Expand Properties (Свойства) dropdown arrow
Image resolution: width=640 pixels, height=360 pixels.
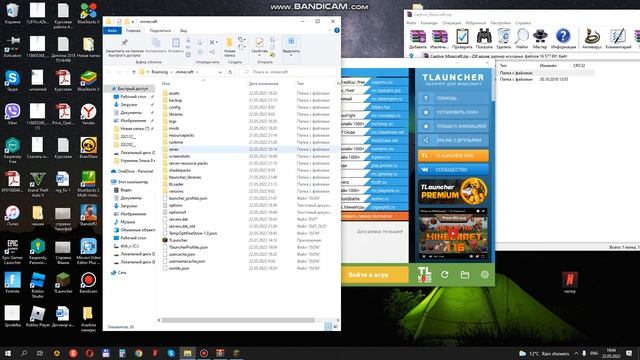[259, 55]
